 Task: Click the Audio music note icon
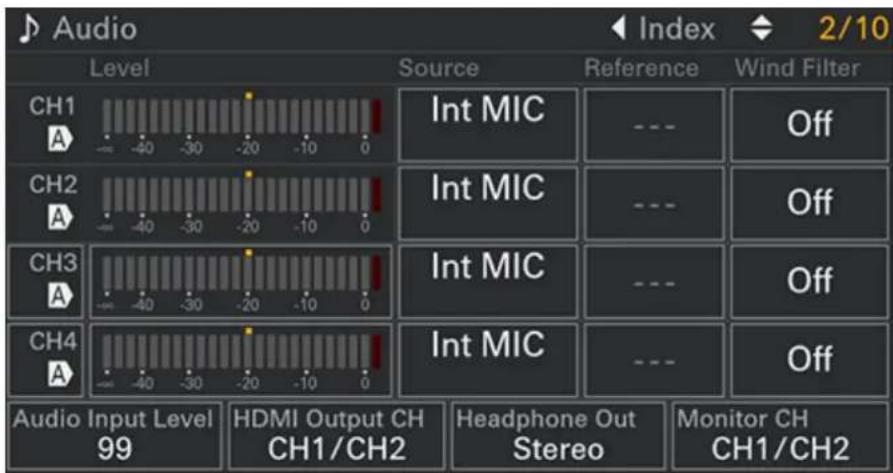tap(28, 30)
